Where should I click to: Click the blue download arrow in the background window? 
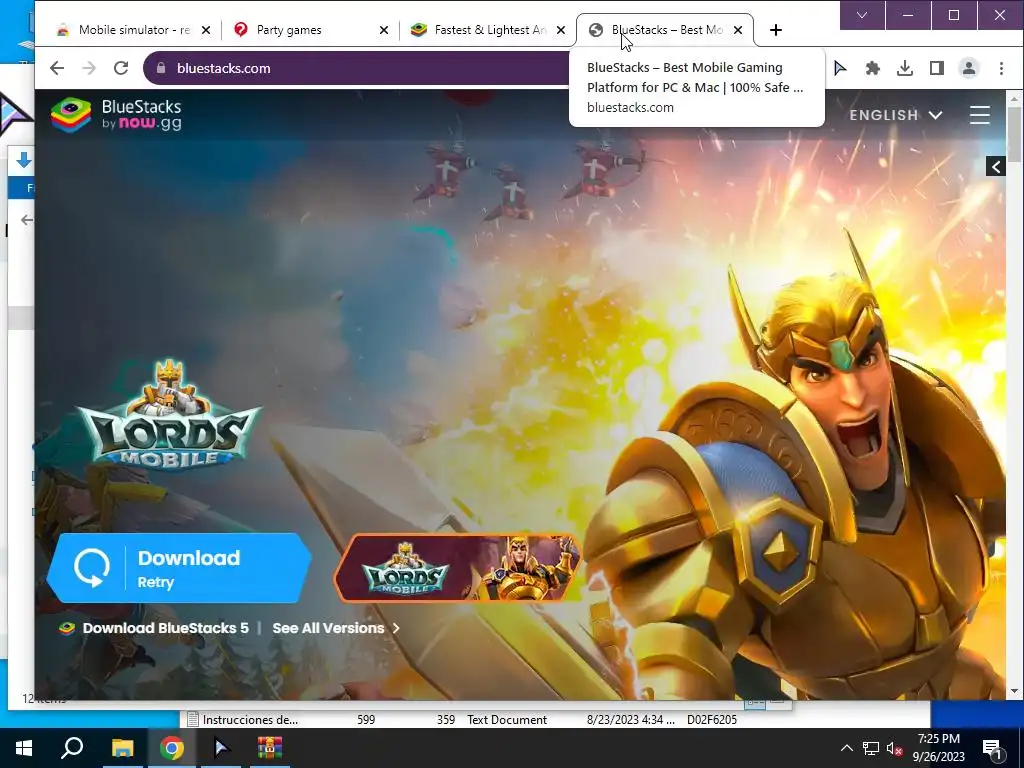(x=24, y=160)
